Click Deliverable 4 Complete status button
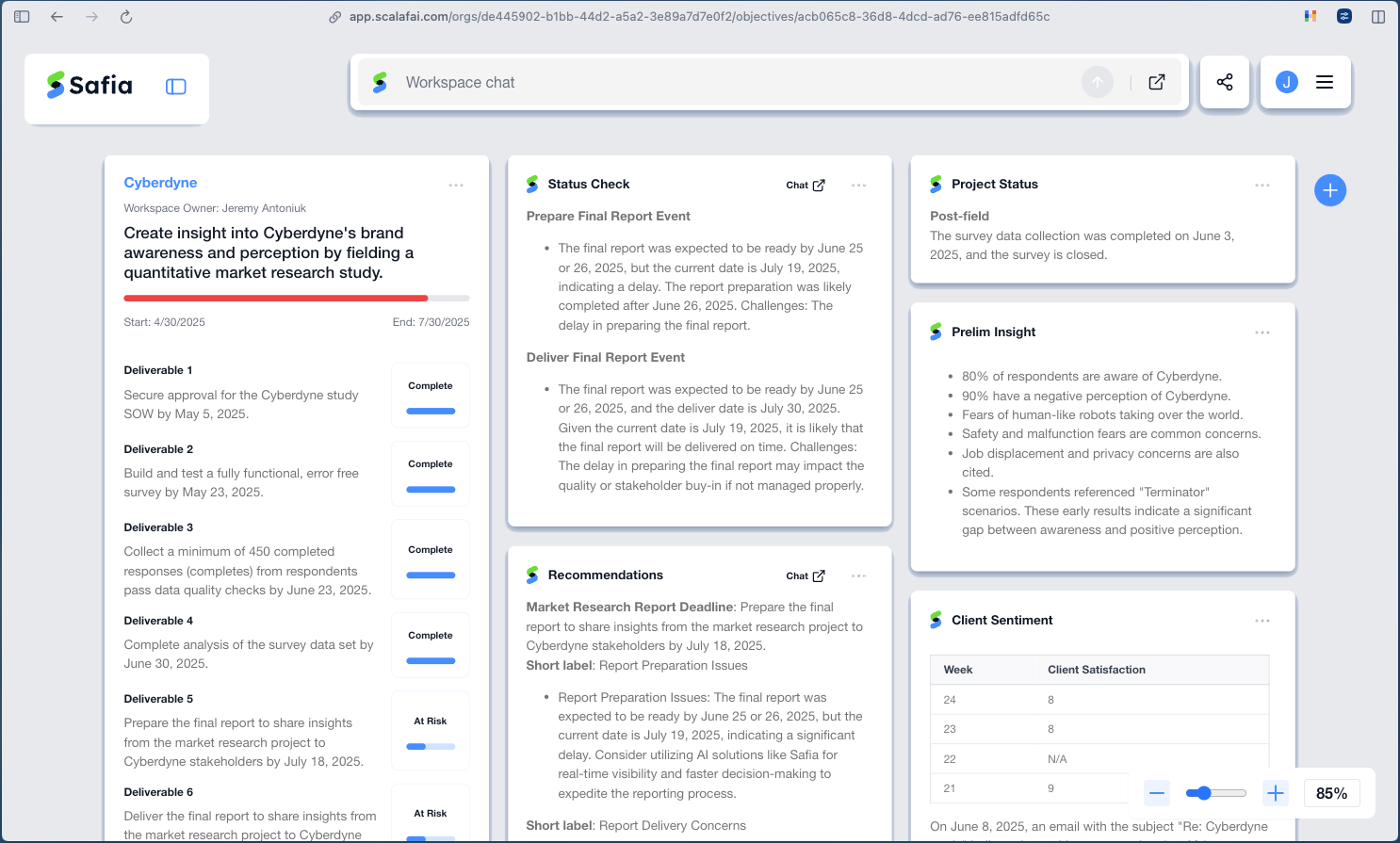This screenshot has height=843, width=1400. point(431,645)
